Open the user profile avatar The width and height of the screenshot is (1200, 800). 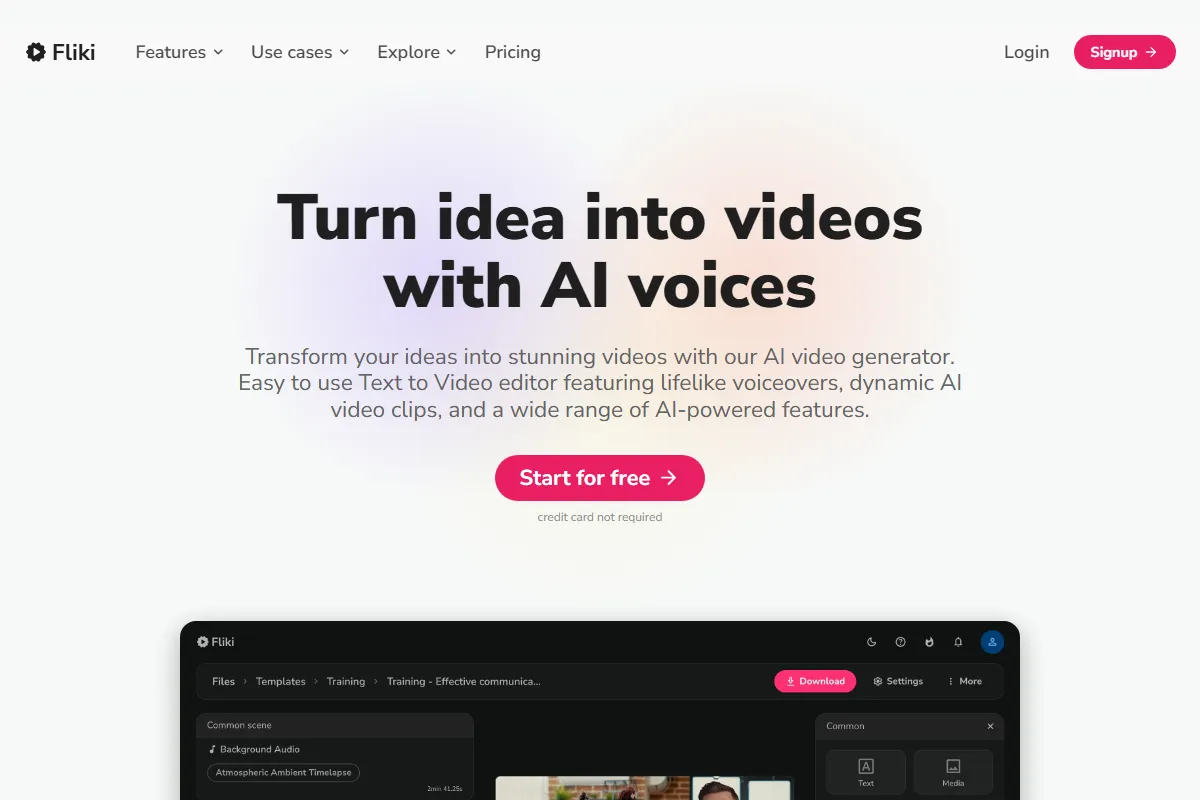[992, 642]
